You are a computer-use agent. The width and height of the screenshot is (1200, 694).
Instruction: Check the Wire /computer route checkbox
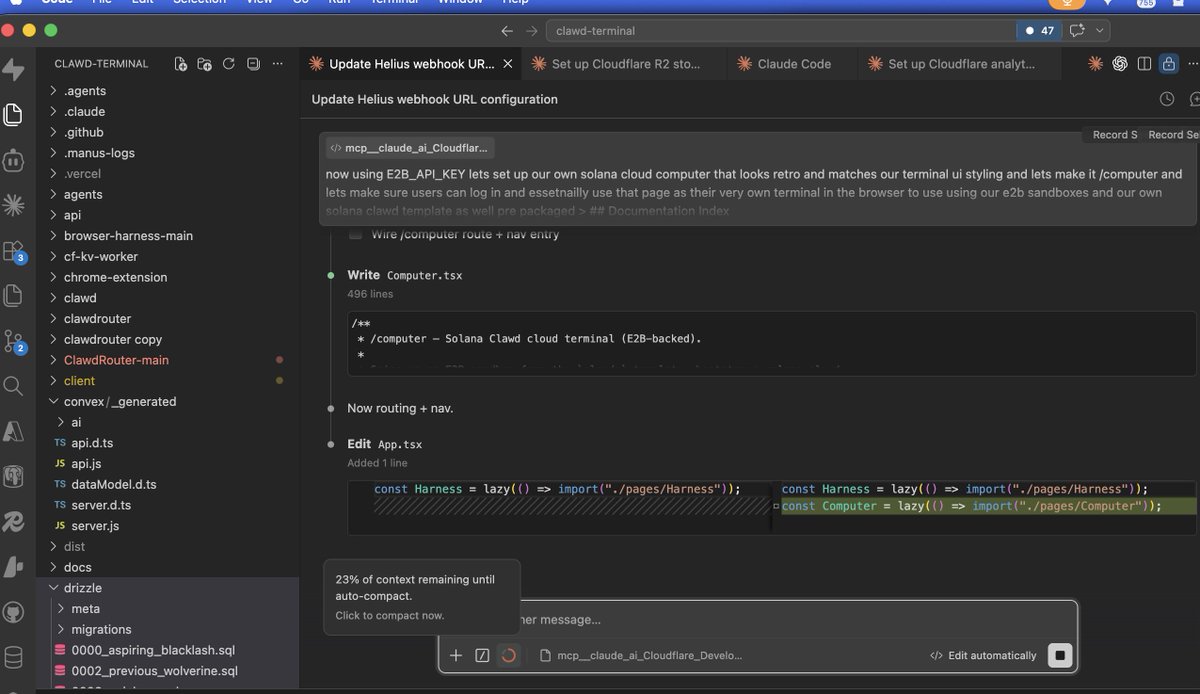click(x=355, y=234)
